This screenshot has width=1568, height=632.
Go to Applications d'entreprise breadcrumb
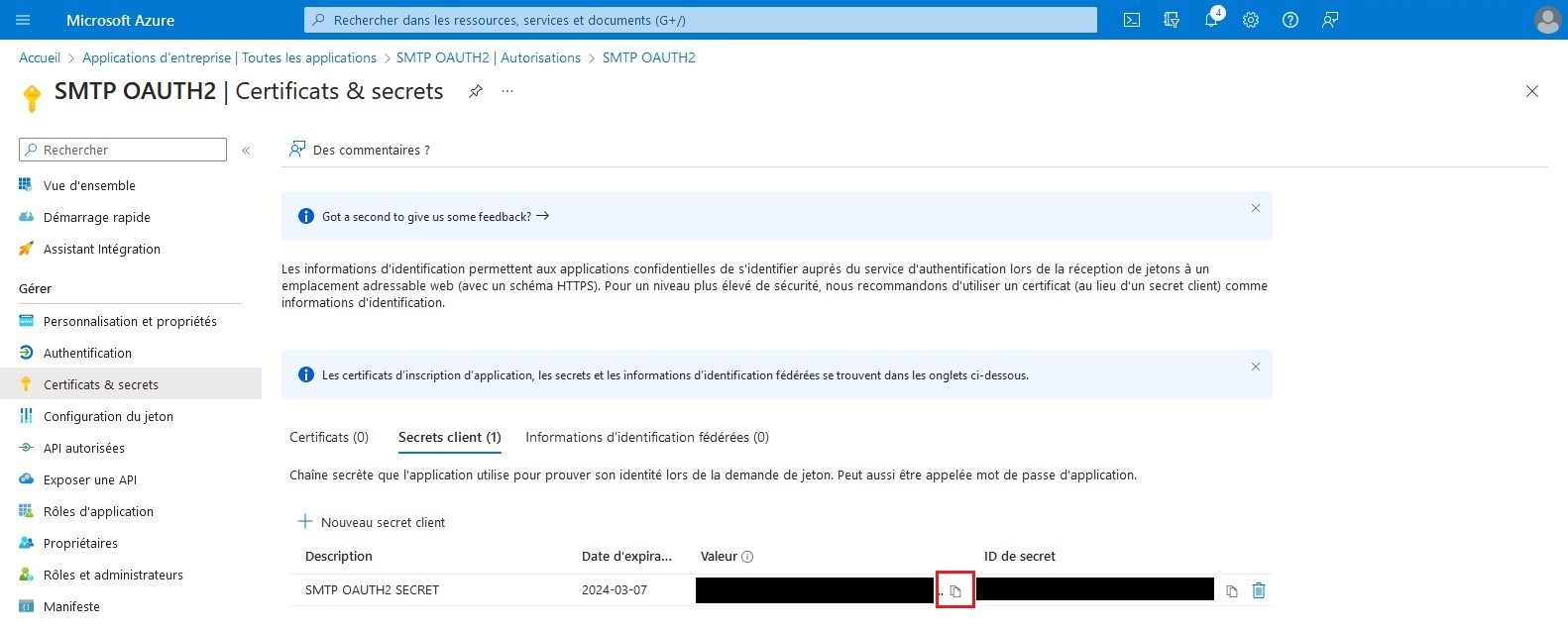coord(229,57)
